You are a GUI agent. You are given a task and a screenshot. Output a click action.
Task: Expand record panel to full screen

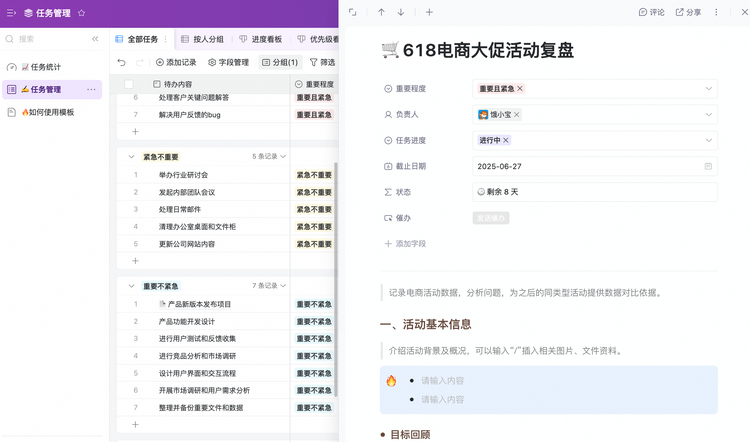coord(353,12)
